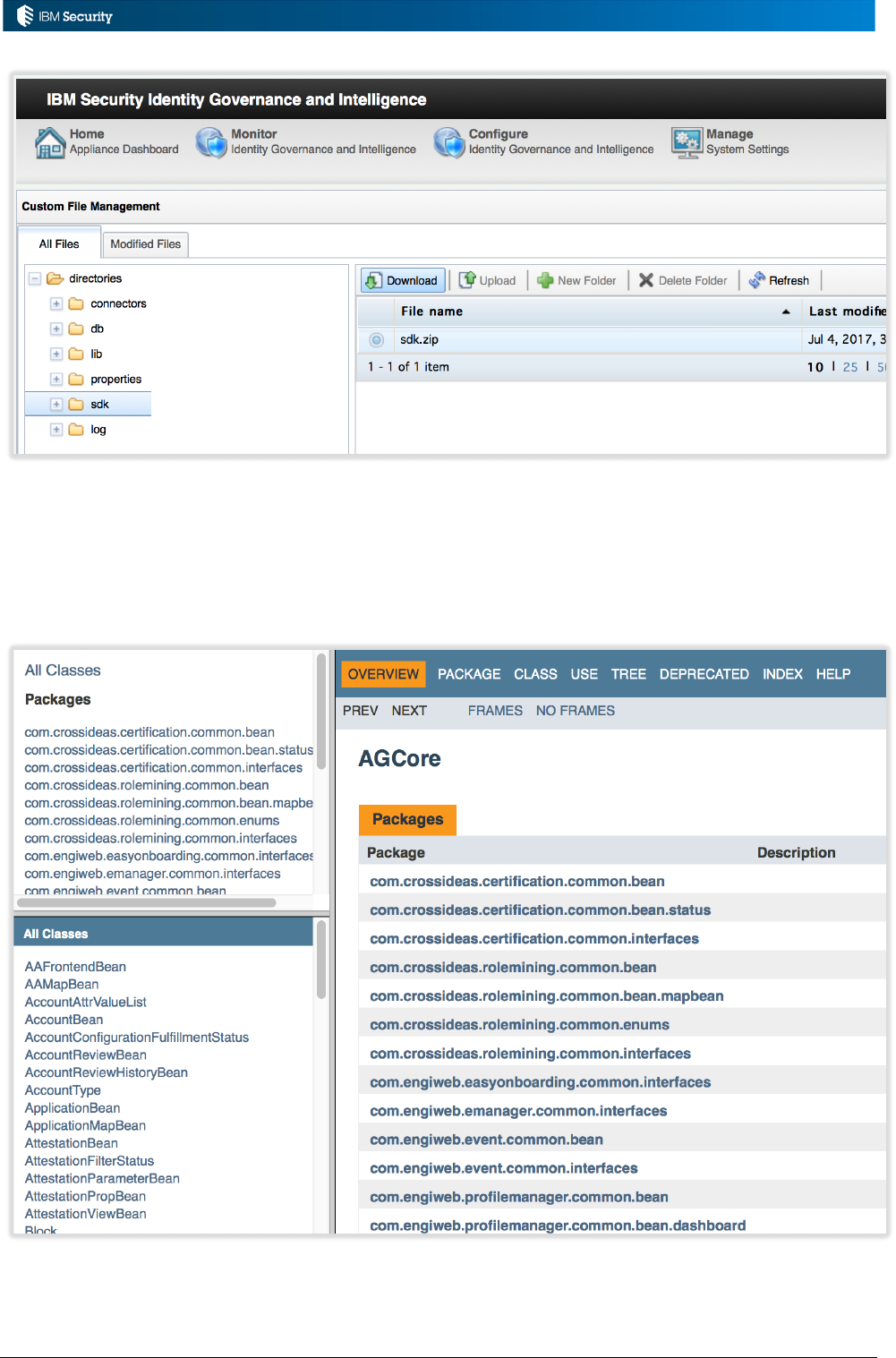
Task: Click the Home Appliance Dashboard house icon
Action: (50, 142)
